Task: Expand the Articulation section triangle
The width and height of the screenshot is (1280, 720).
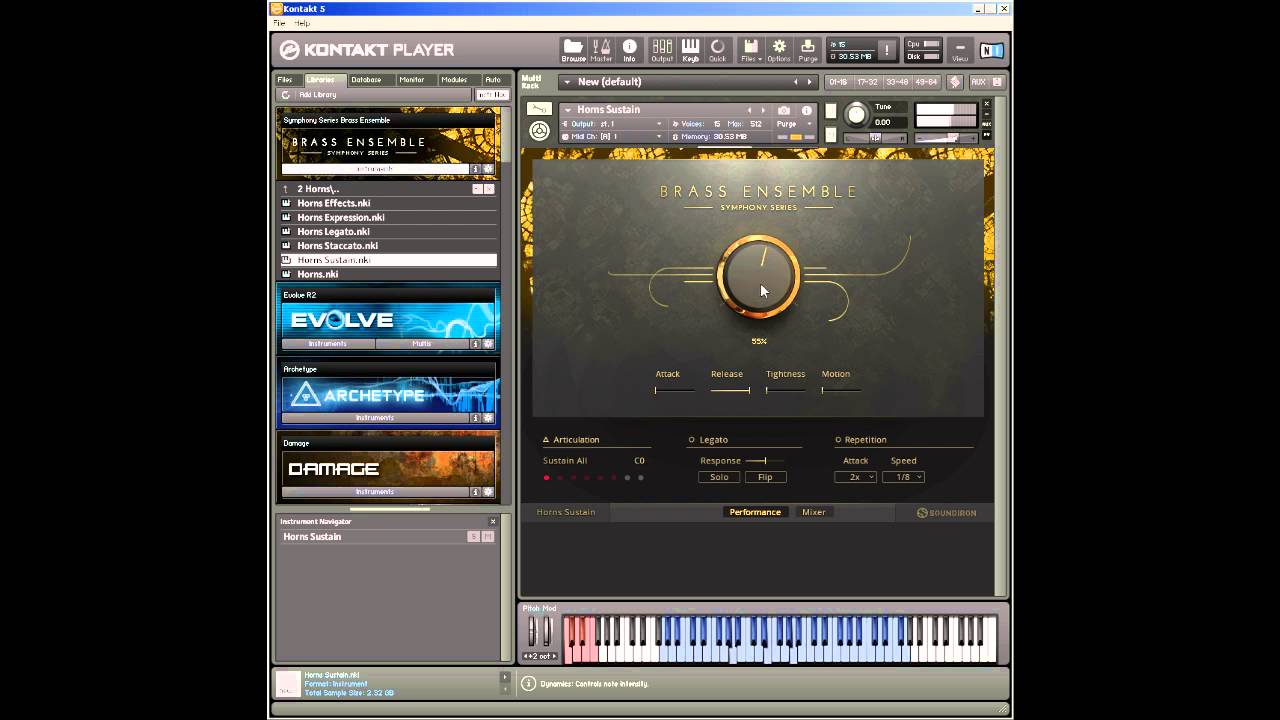Action: click(x=546, y=440)
